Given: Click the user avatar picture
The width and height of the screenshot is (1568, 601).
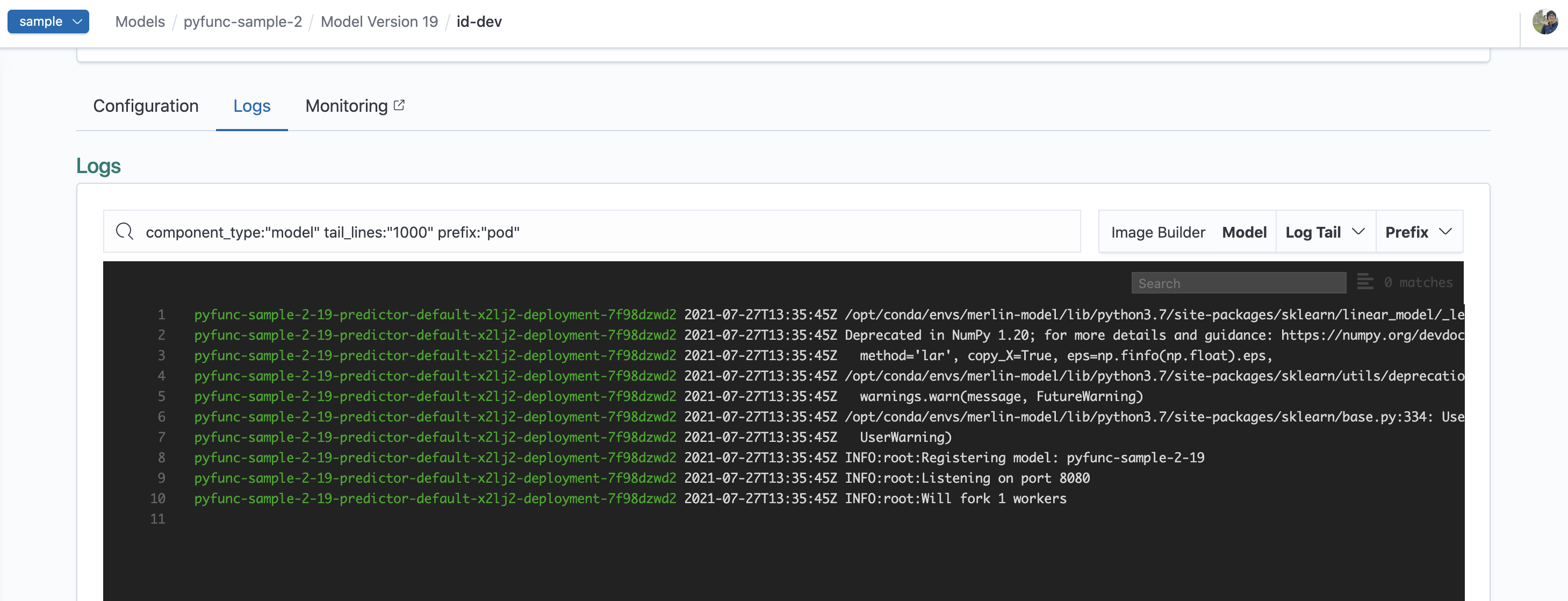Looking at the screenshot, I should pos(1544,23).
